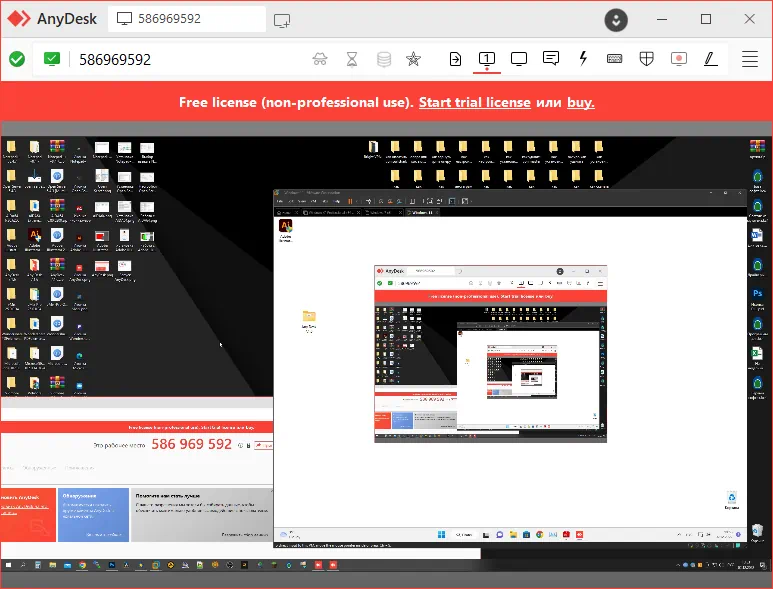Enable privacy mode via the spy-hat icon
The height and width of the screenshot is (589, 773).
[320, 59]
